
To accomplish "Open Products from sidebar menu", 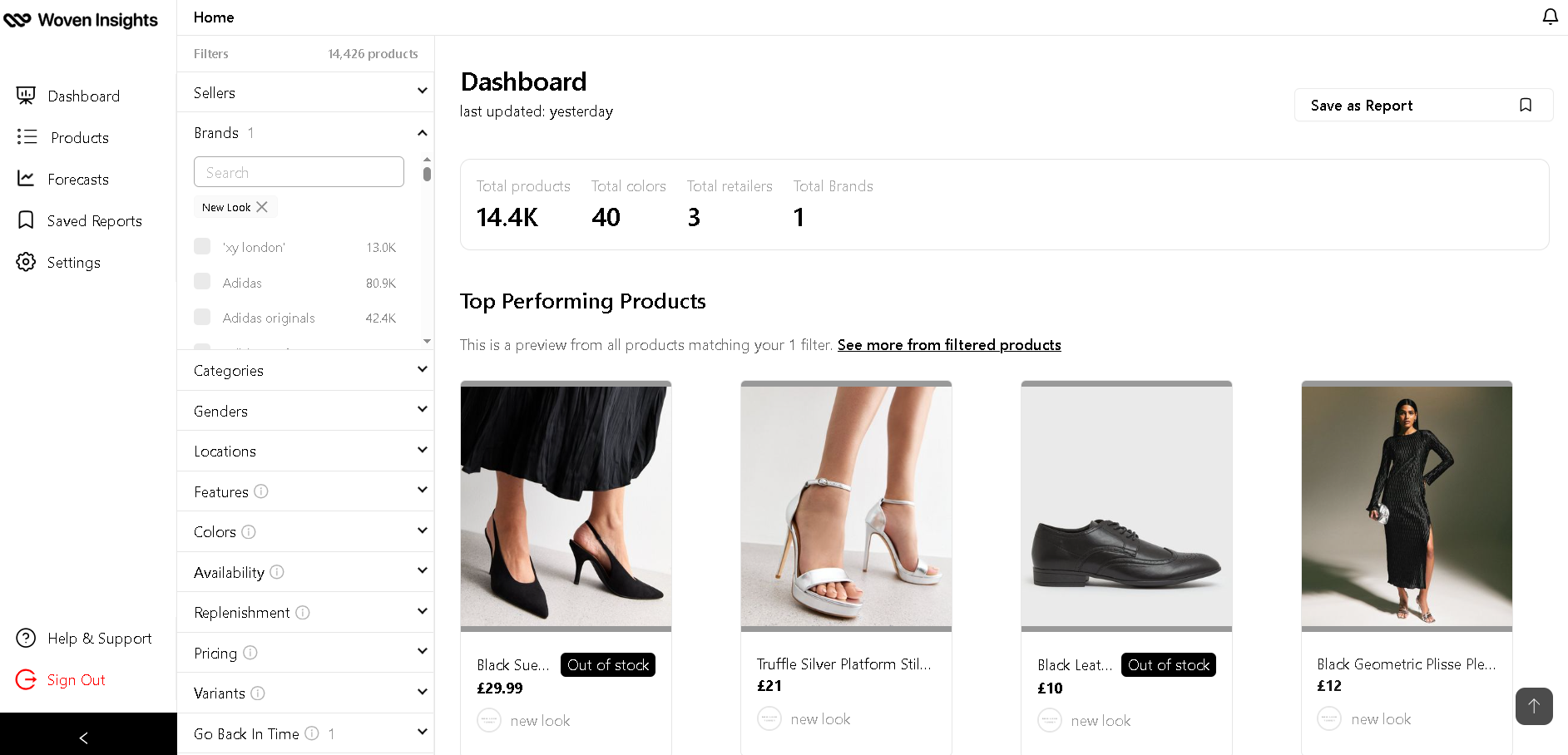I will click(80, 137).
